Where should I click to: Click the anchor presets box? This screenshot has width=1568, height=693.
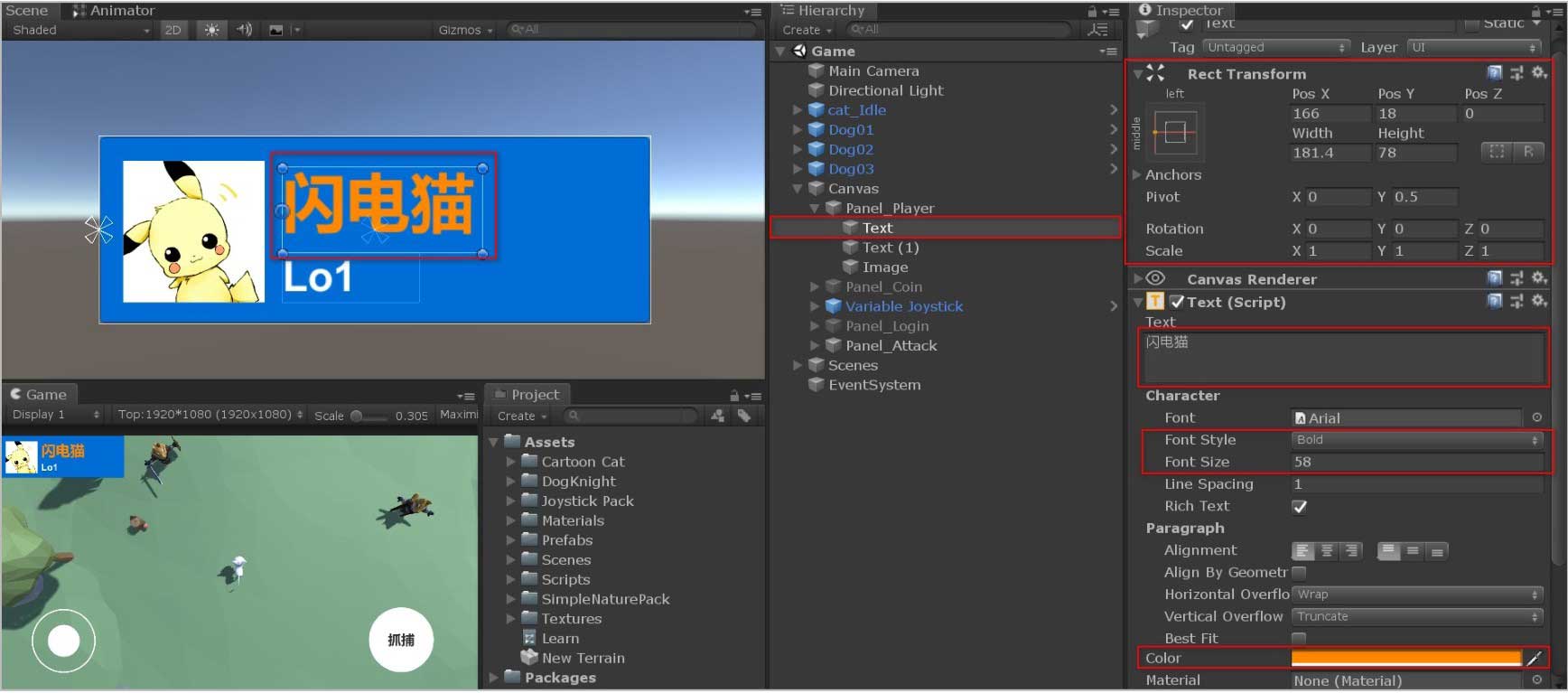(1175, 133)
